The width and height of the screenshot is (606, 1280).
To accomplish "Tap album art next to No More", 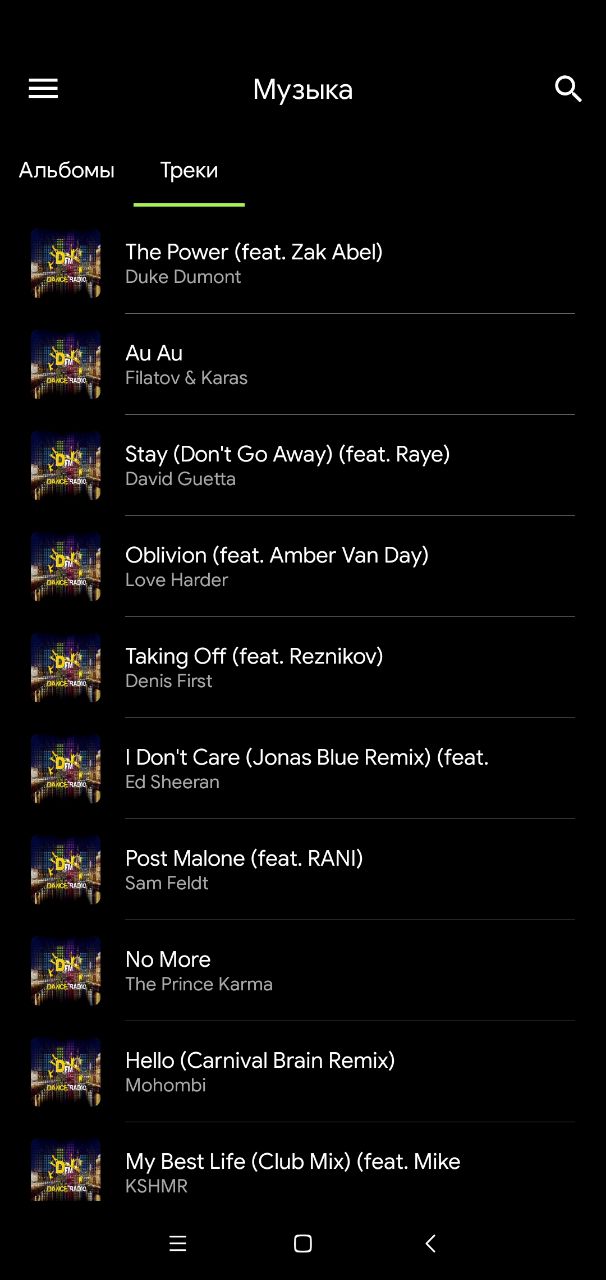I will click(x=66, y=970).
